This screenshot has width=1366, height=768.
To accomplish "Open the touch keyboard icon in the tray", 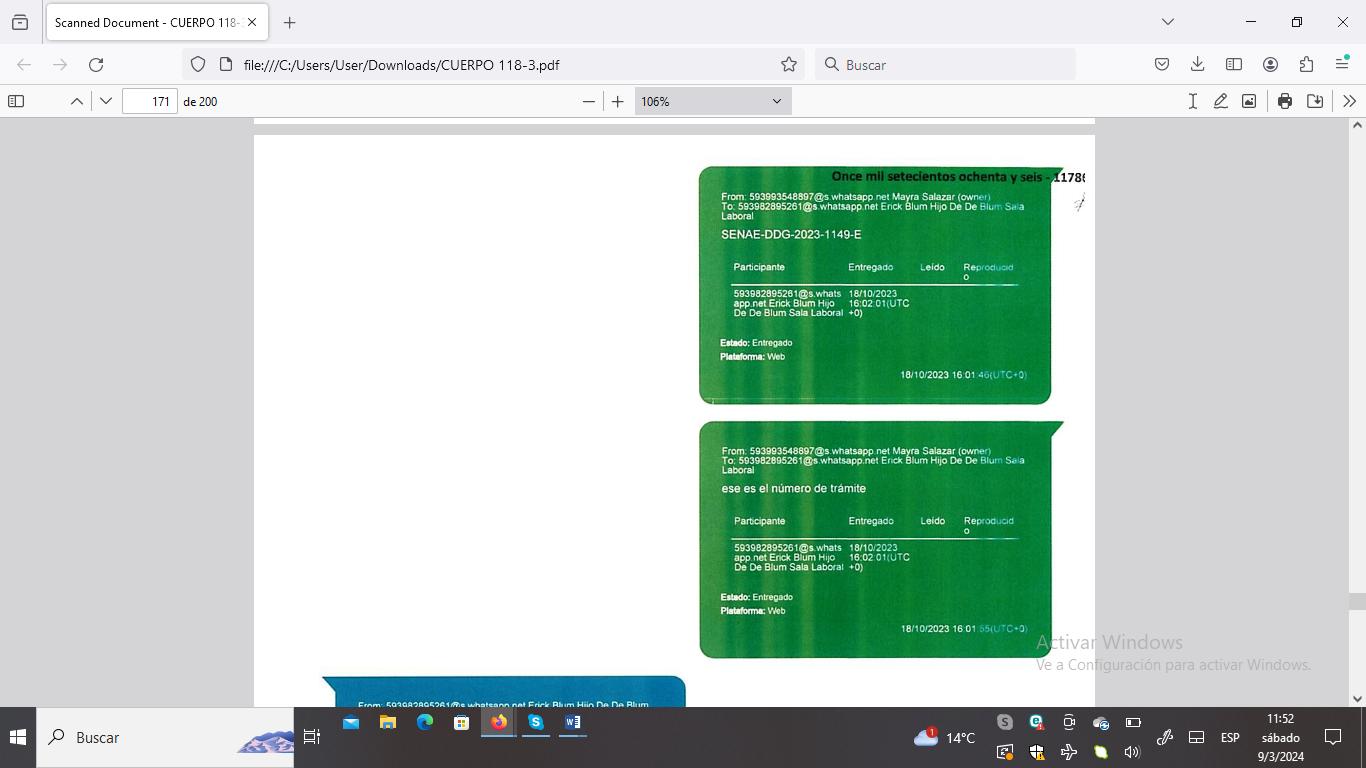I will point(1196,737).
